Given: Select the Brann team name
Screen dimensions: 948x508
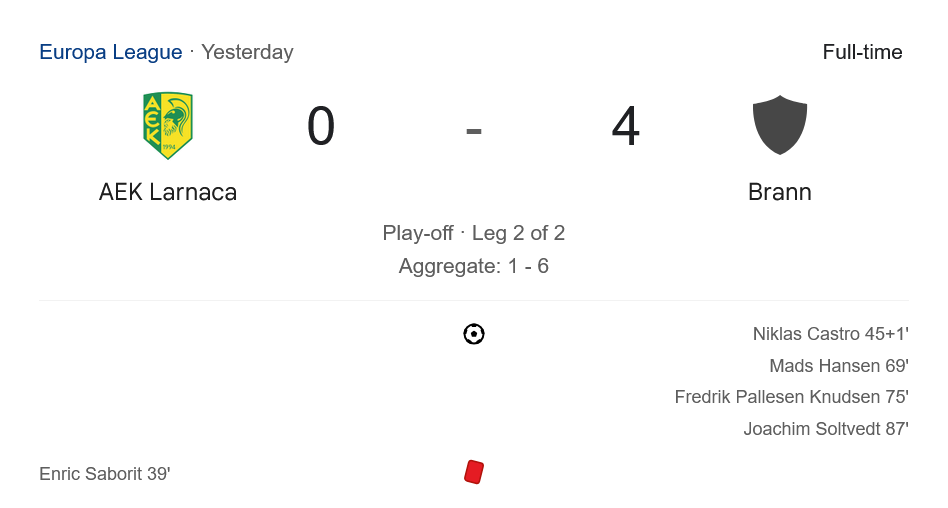Looking at the screenshot, I should [779, 192].
